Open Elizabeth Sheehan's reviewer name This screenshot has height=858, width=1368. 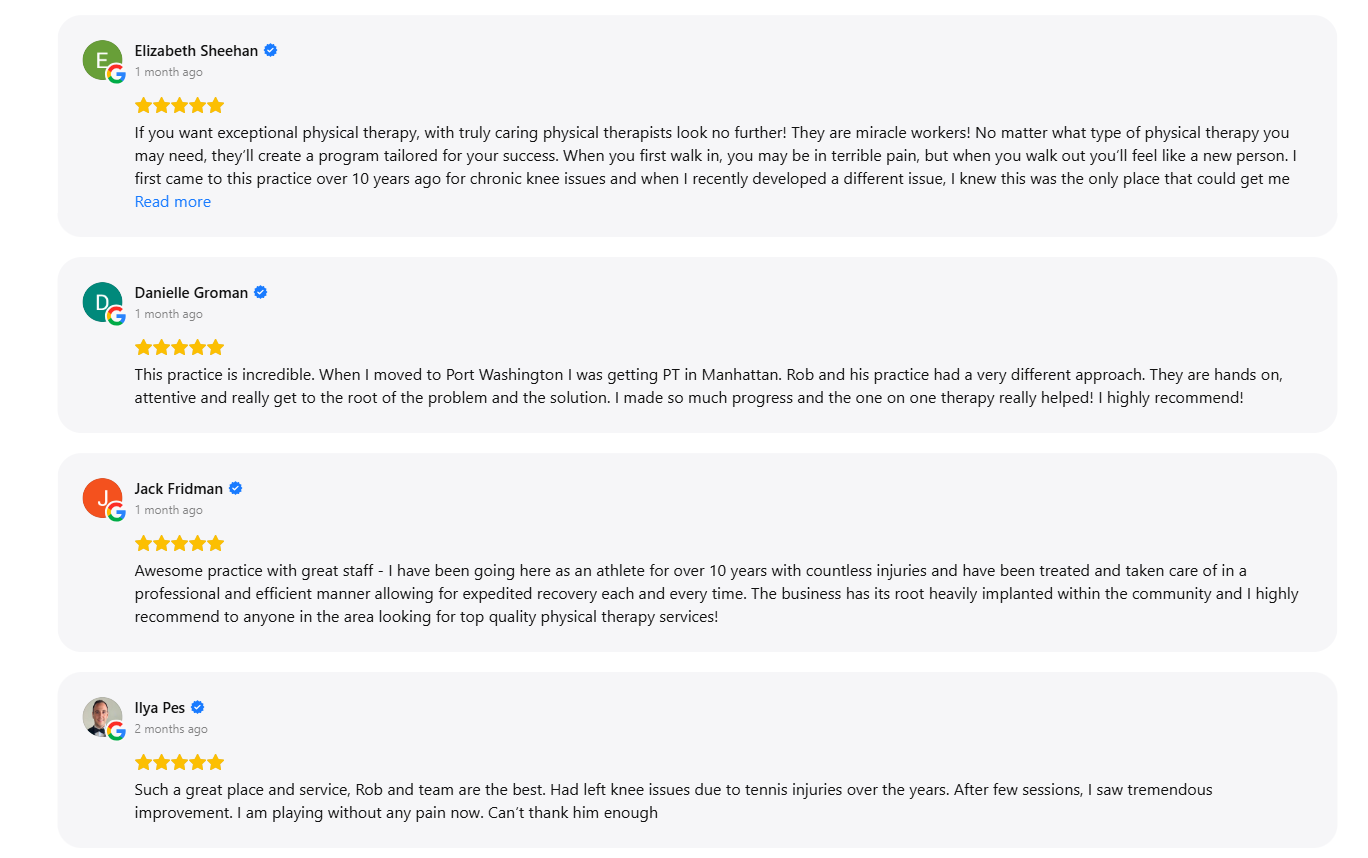(x=196, y=50)
